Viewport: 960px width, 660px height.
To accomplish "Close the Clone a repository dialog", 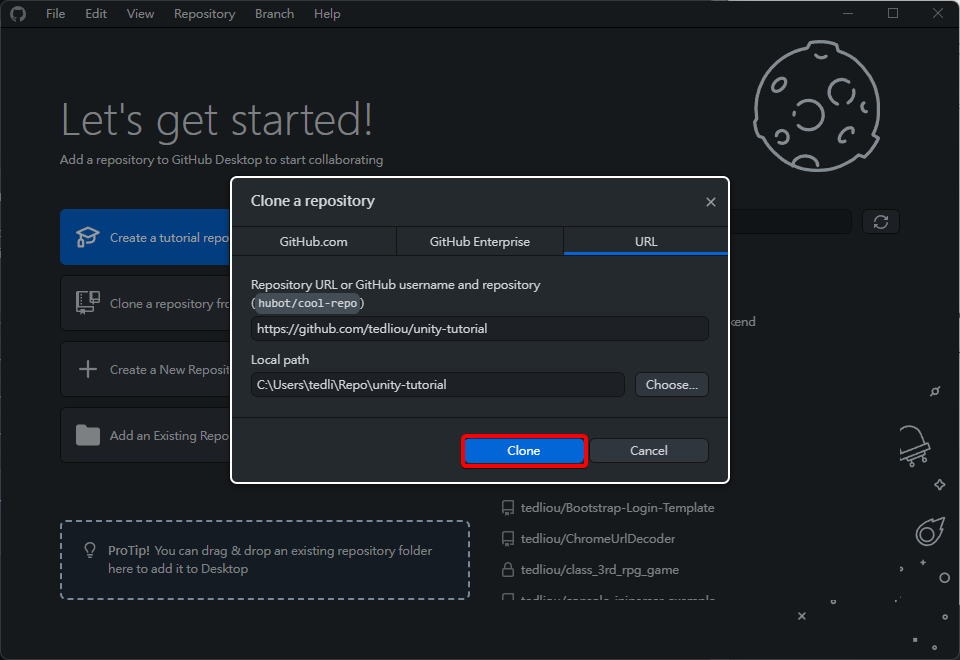I will pos(710,202).
